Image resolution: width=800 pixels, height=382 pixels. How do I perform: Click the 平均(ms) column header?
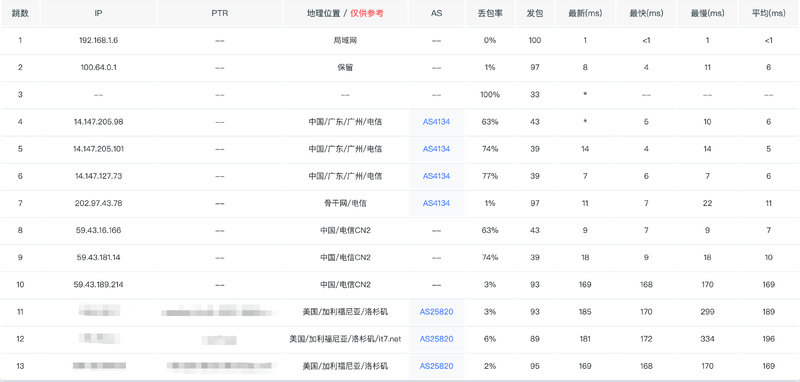pyautogui.click(x=769, y=14)
